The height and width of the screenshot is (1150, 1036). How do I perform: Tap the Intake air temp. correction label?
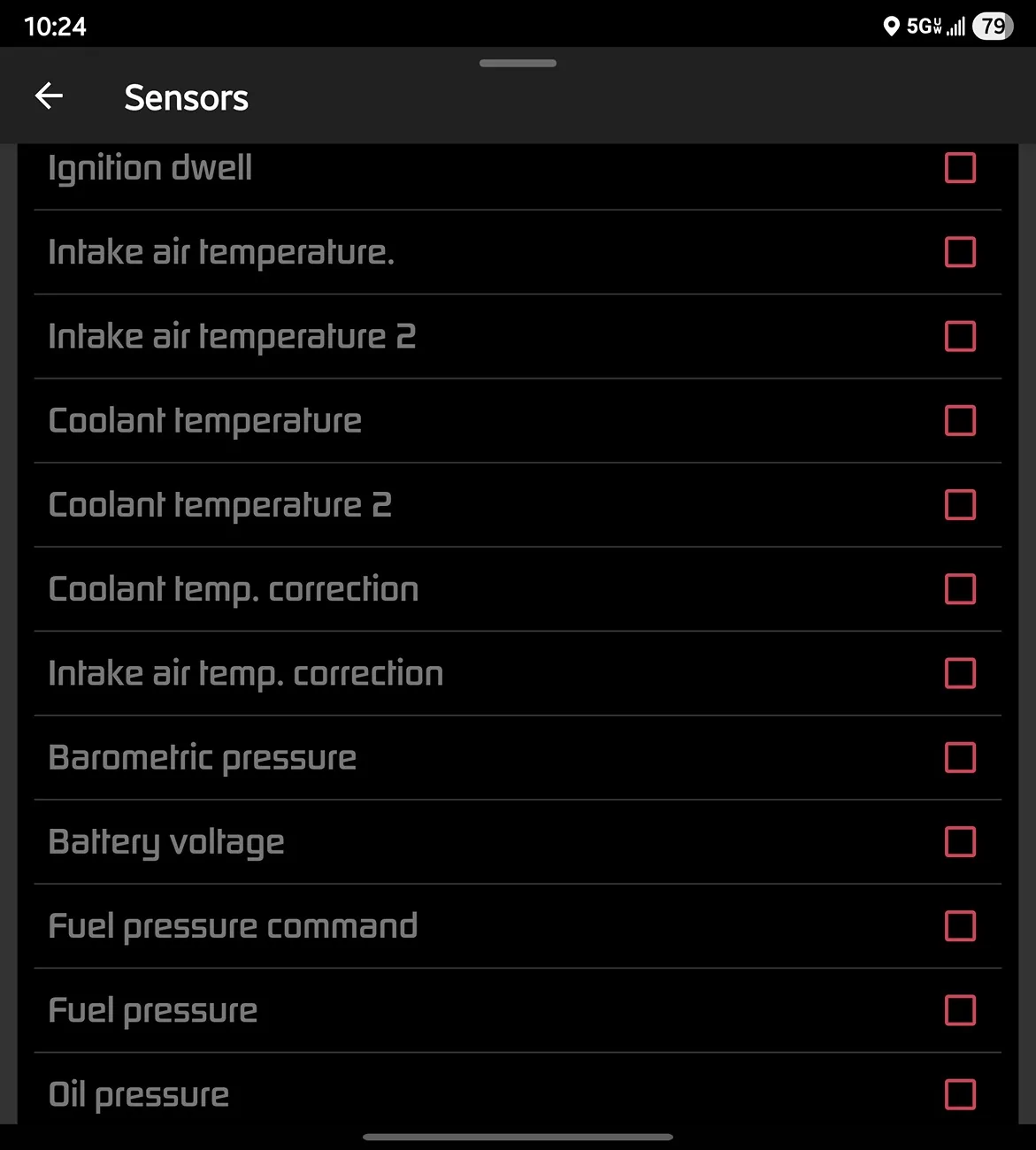pyautogui.click(x=246, y=674)
